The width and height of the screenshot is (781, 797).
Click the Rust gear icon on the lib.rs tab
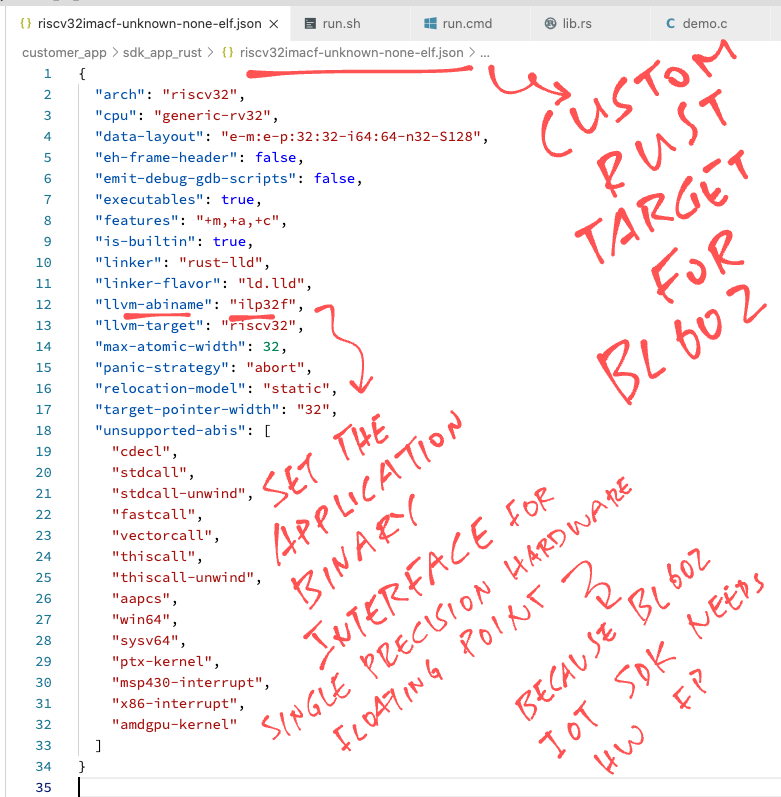[x=550, y=23]
